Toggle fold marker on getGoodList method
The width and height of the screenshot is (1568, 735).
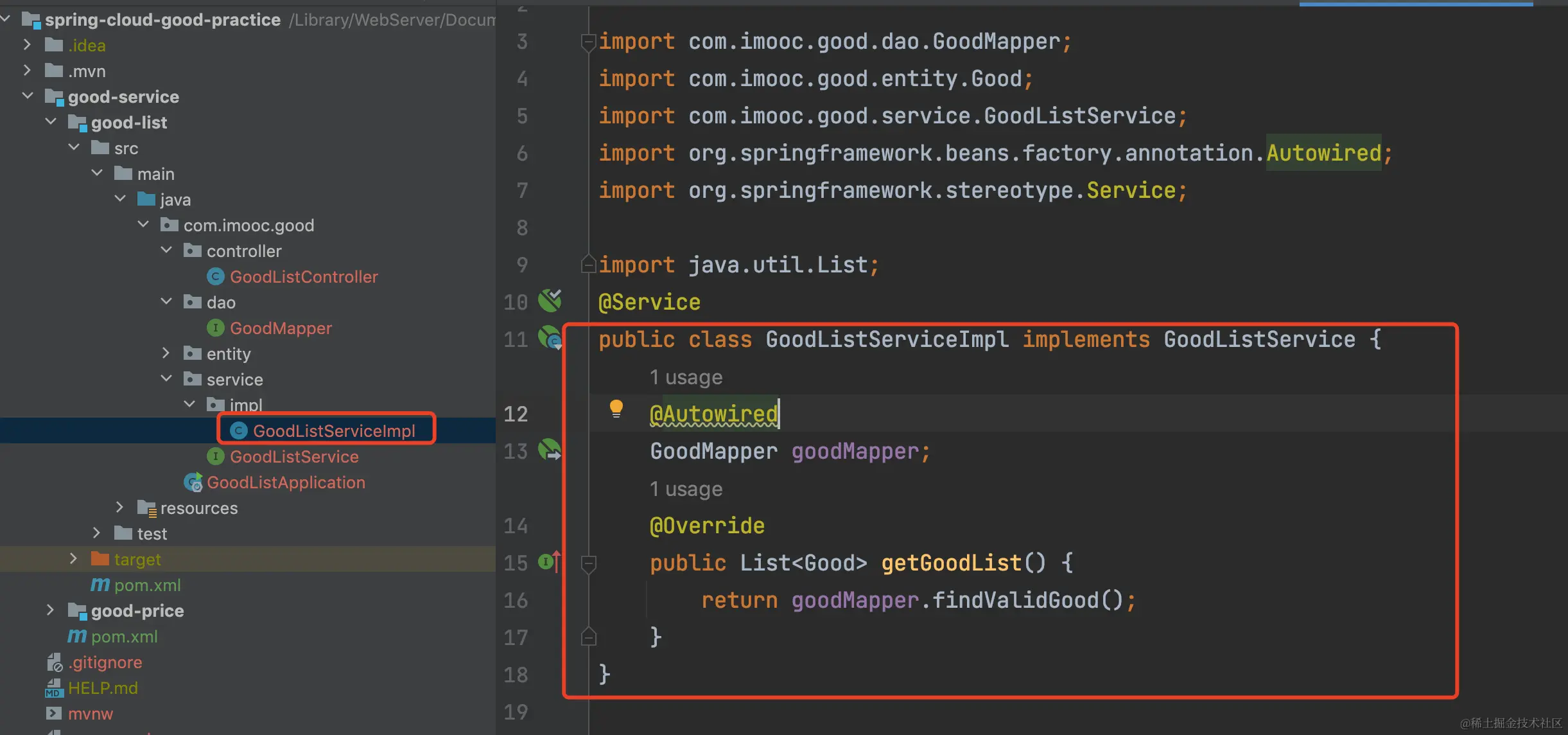pyautogui.click(x=588, y=563)
